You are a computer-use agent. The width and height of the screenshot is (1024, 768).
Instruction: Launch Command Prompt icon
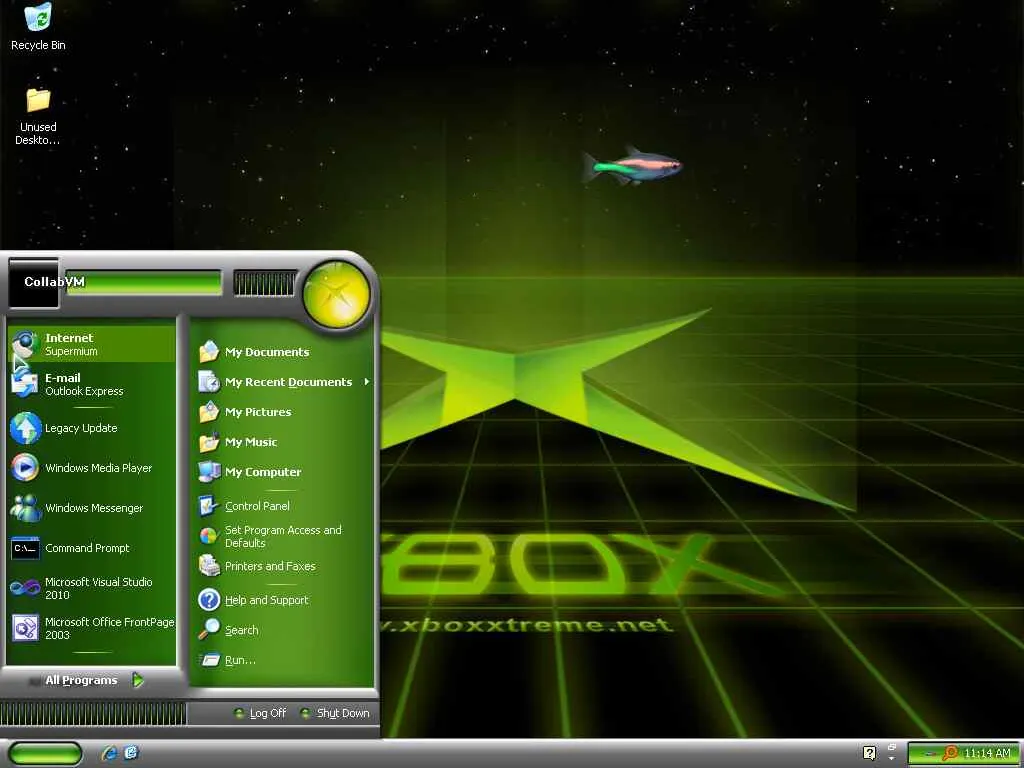point(25,548)
